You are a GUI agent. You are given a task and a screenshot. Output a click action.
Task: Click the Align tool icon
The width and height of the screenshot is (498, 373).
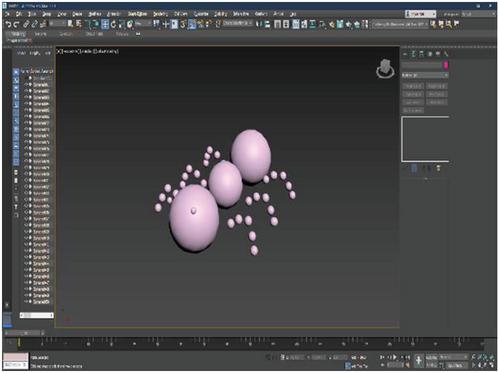tap(267, 24)
